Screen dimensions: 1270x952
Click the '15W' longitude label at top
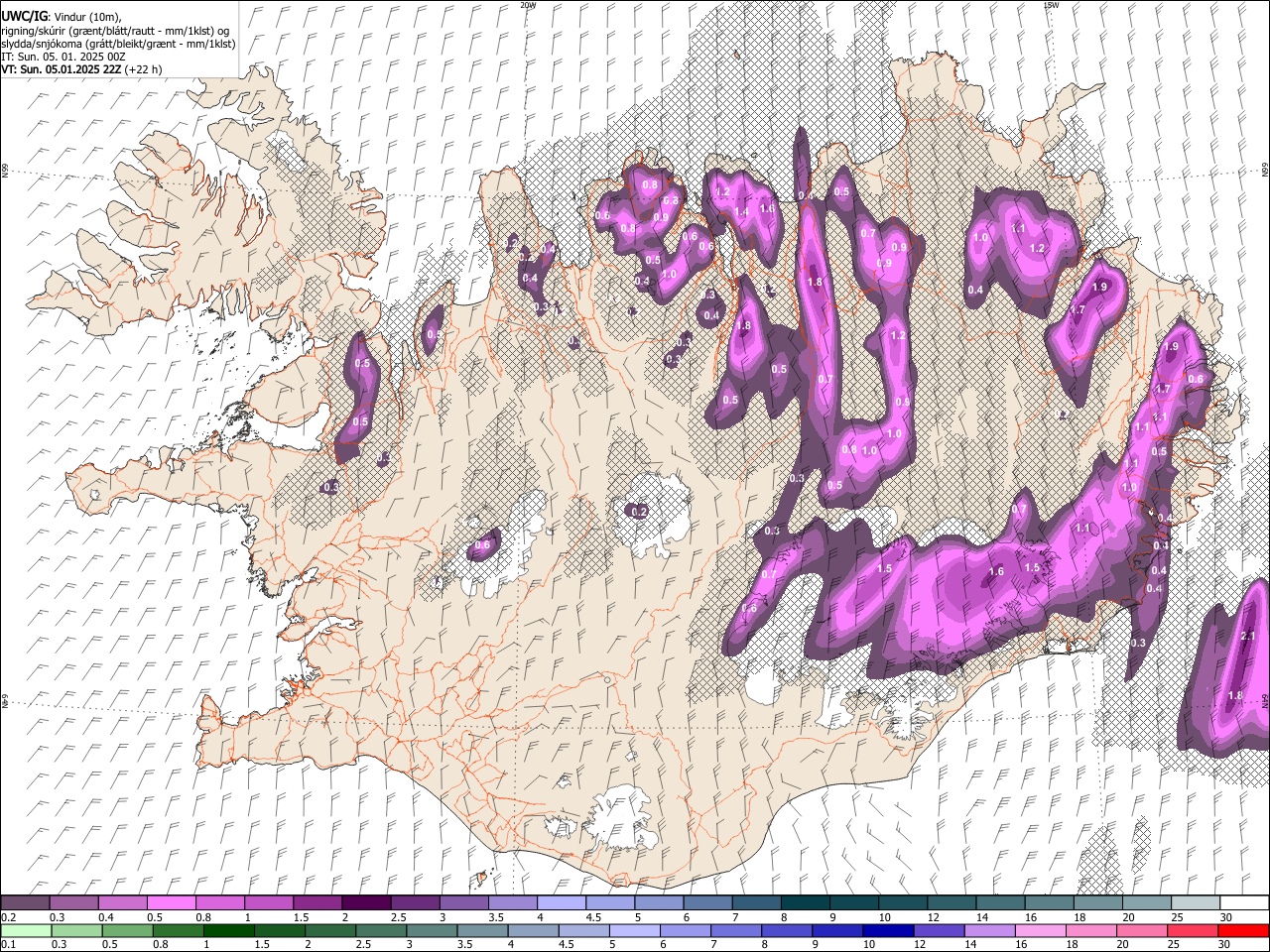pyautogui.click(x=1051, y=5)
